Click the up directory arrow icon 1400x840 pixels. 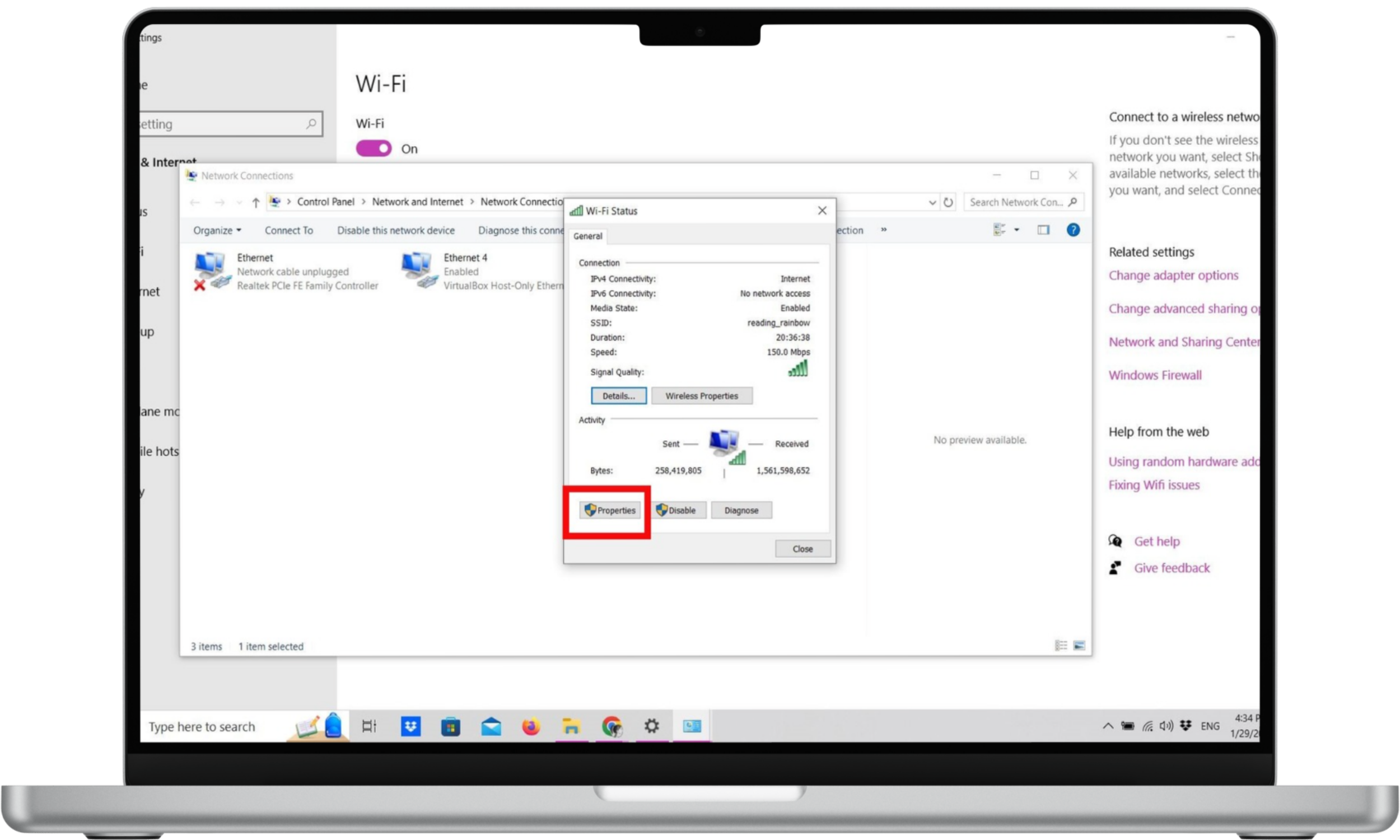[256, 202]
